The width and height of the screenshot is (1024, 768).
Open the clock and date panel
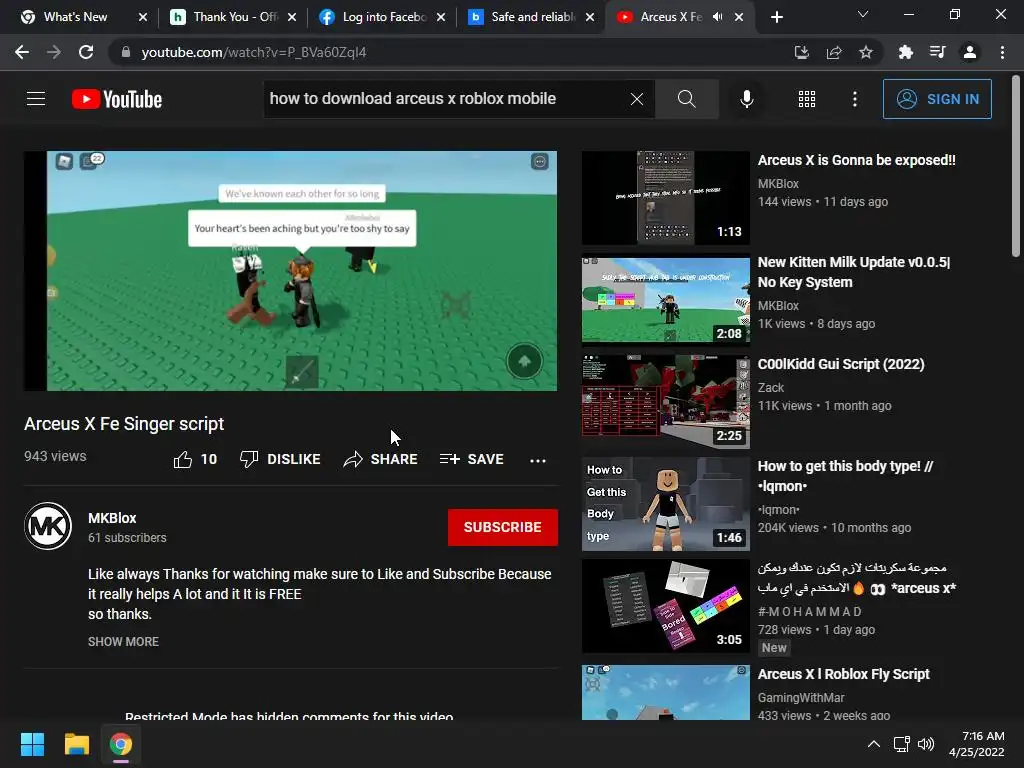(x=978, y=744)
